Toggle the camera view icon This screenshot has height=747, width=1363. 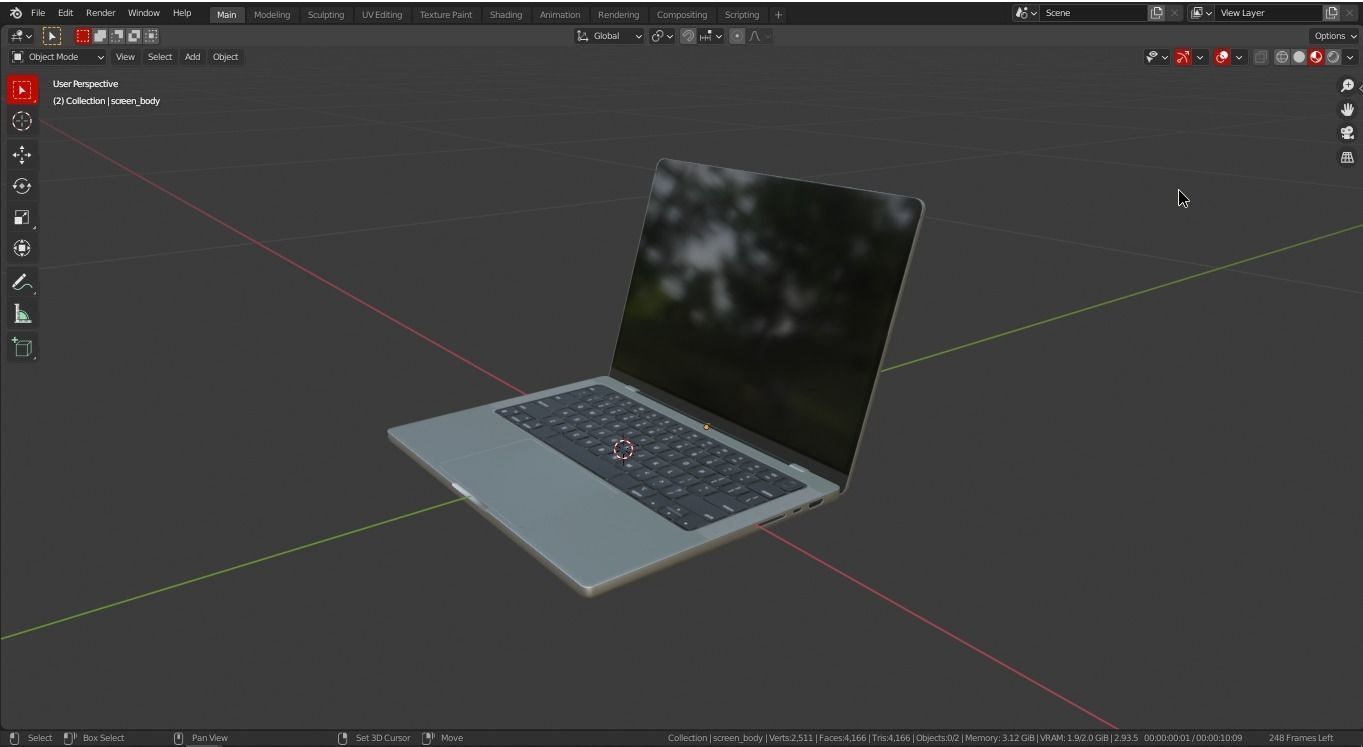pos(1347,134)
